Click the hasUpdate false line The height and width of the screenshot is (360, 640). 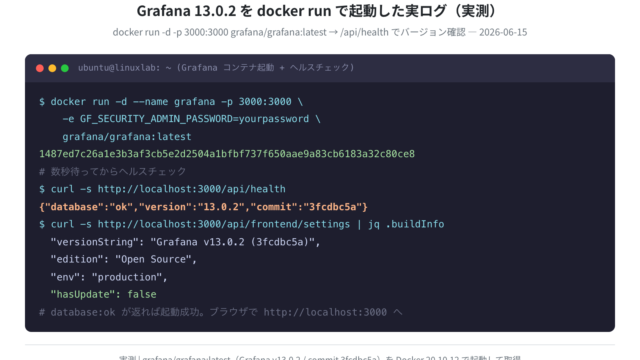click(103, 294)
